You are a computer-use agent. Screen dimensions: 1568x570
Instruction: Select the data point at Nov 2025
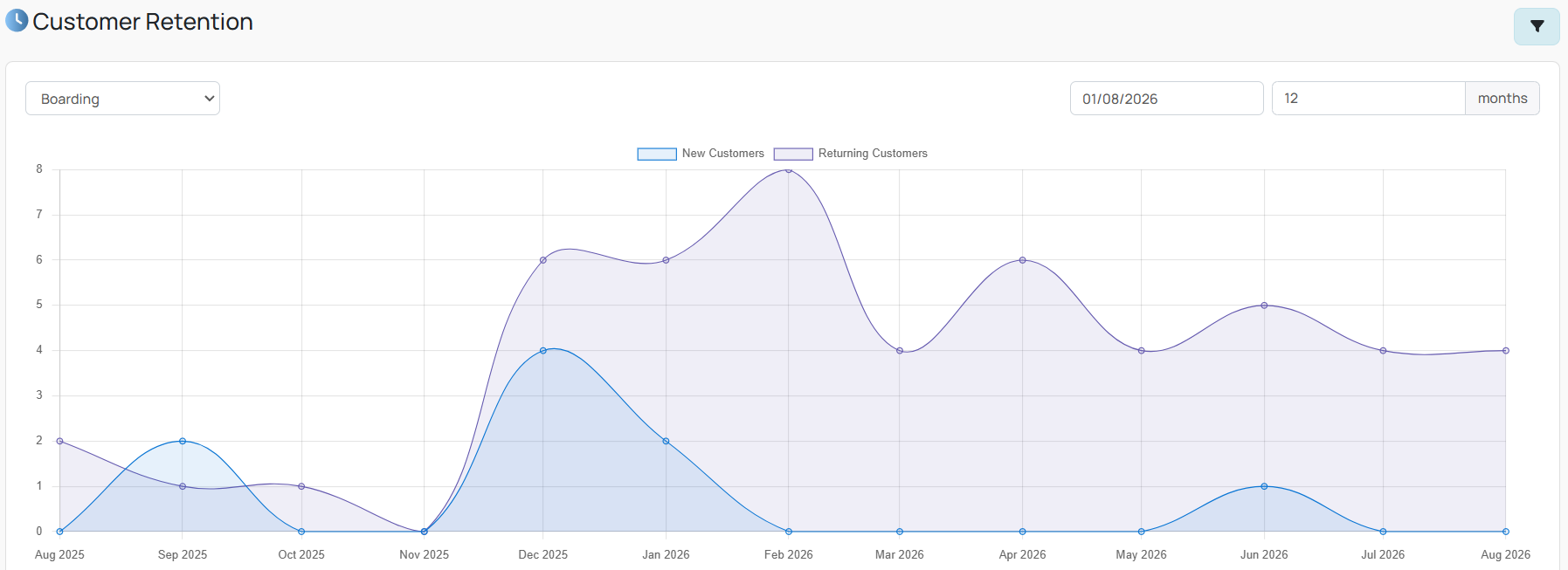425,532
